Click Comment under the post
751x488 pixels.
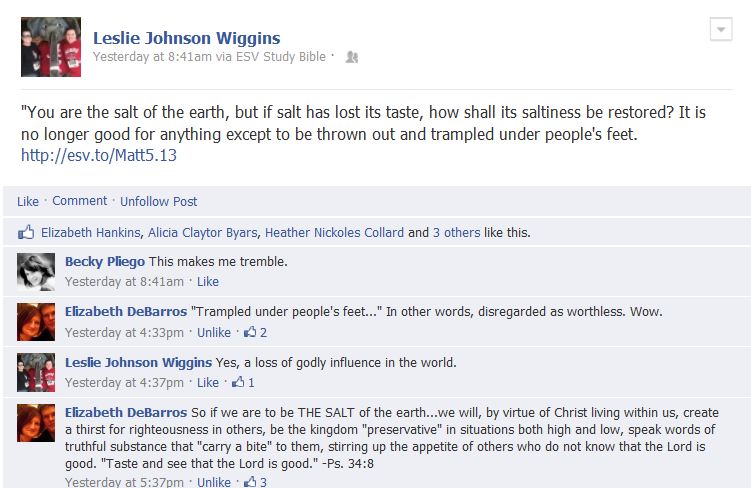click(x=80, y=201)
